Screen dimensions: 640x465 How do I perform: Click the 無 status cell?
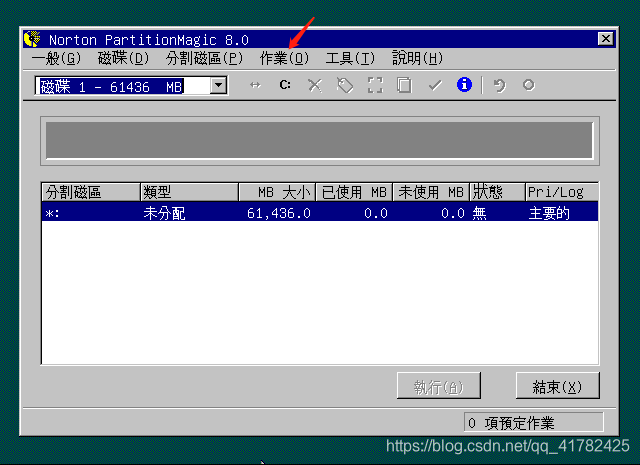click(480, 213)
